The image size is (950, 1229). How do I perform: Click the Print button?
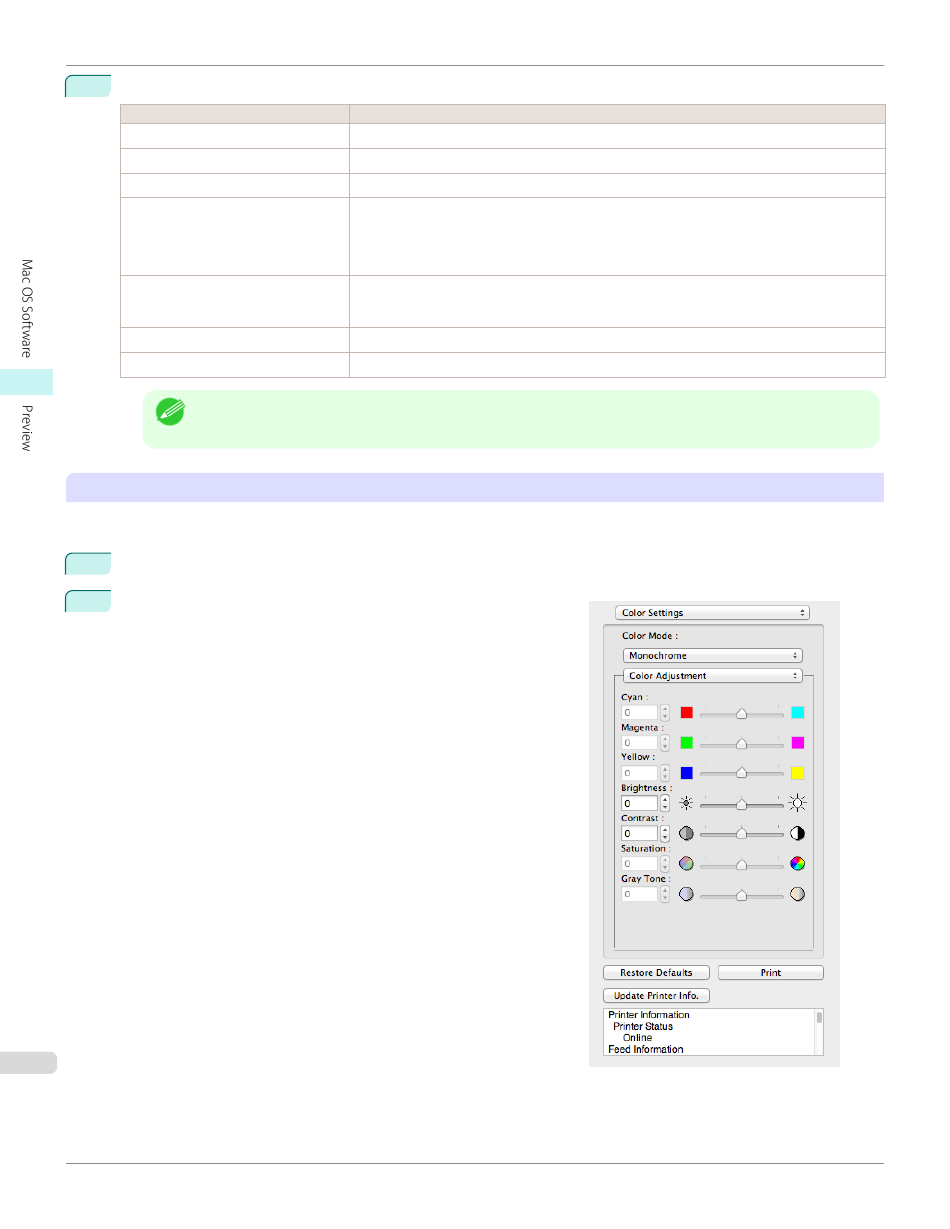click(x=771, y=973)
